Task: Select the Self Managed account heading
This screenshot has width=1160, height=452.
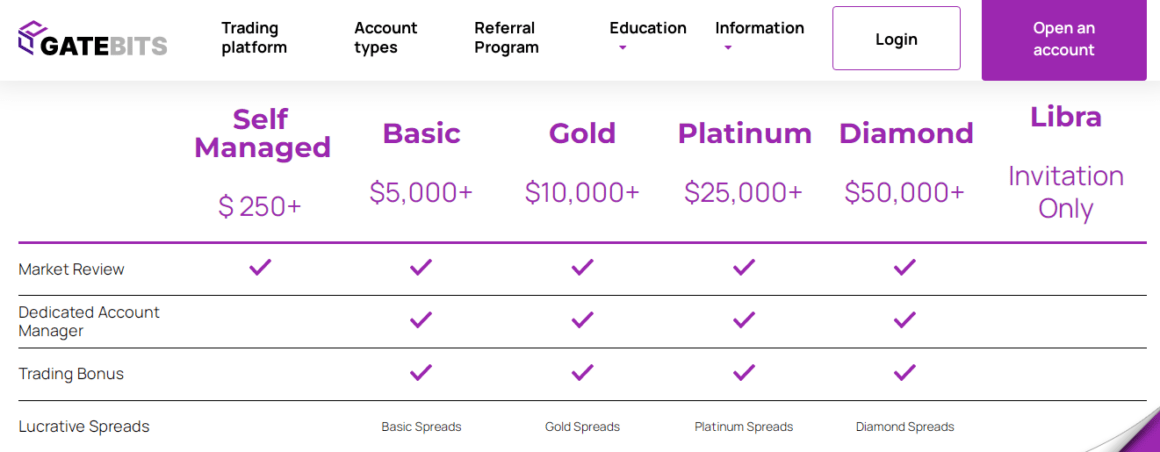Action: click(x=262, y=133)
